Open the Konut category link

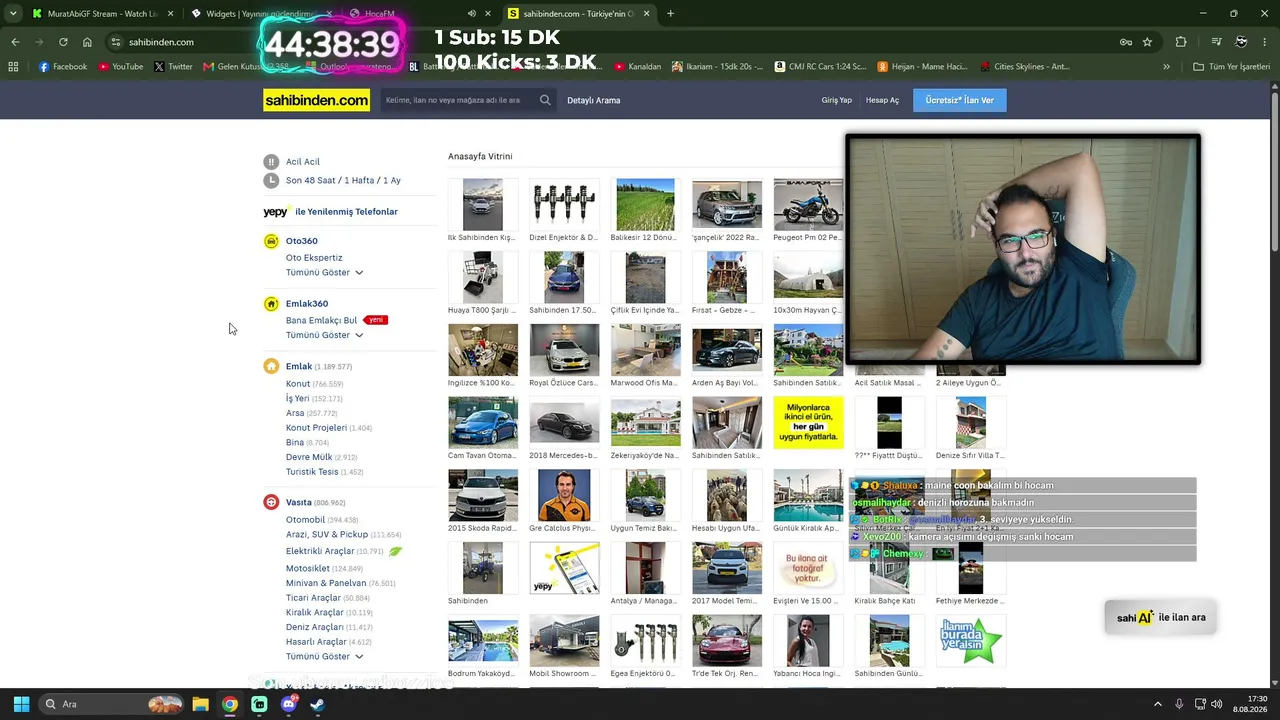298,384
